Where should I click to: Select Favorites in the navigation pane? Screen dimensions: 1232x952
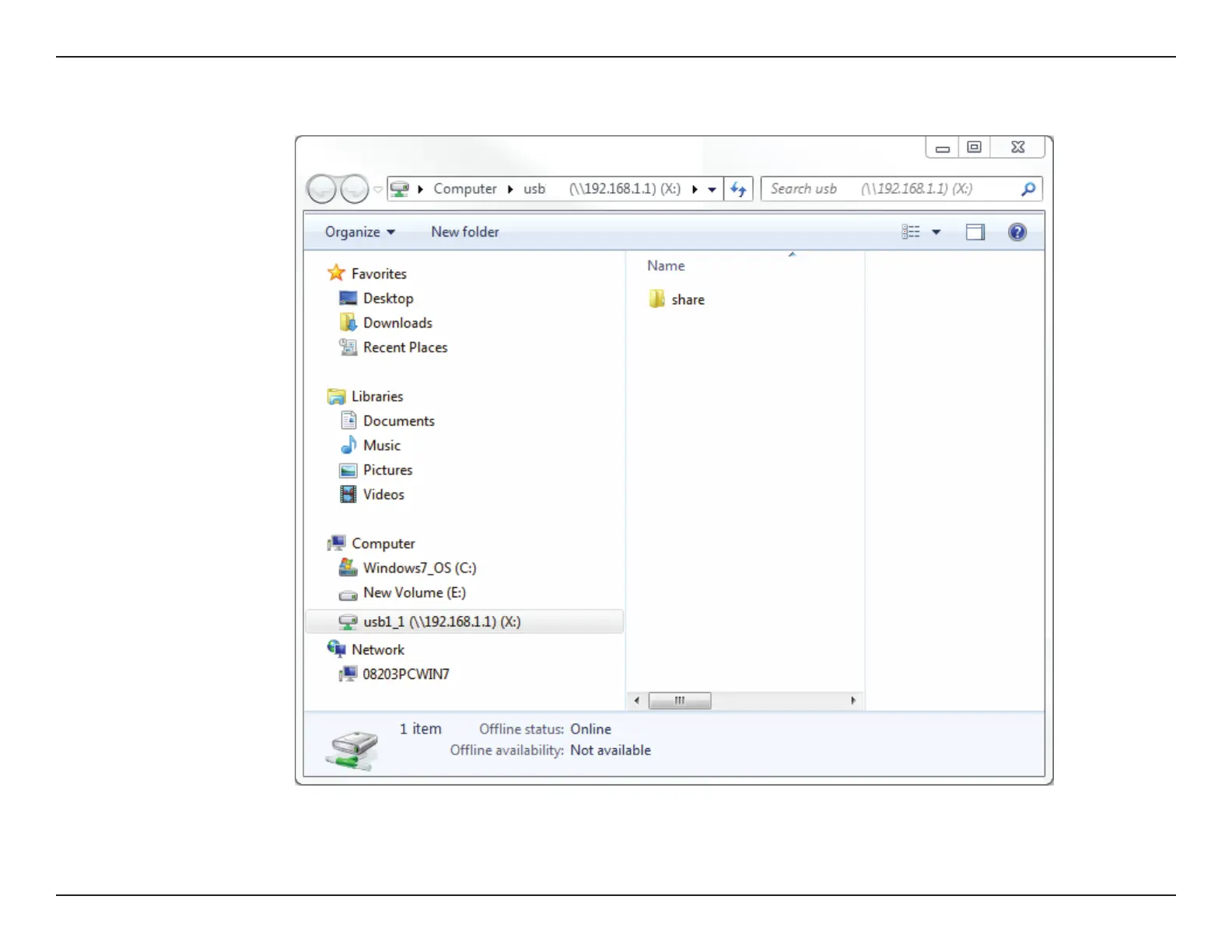click(379, 274)
